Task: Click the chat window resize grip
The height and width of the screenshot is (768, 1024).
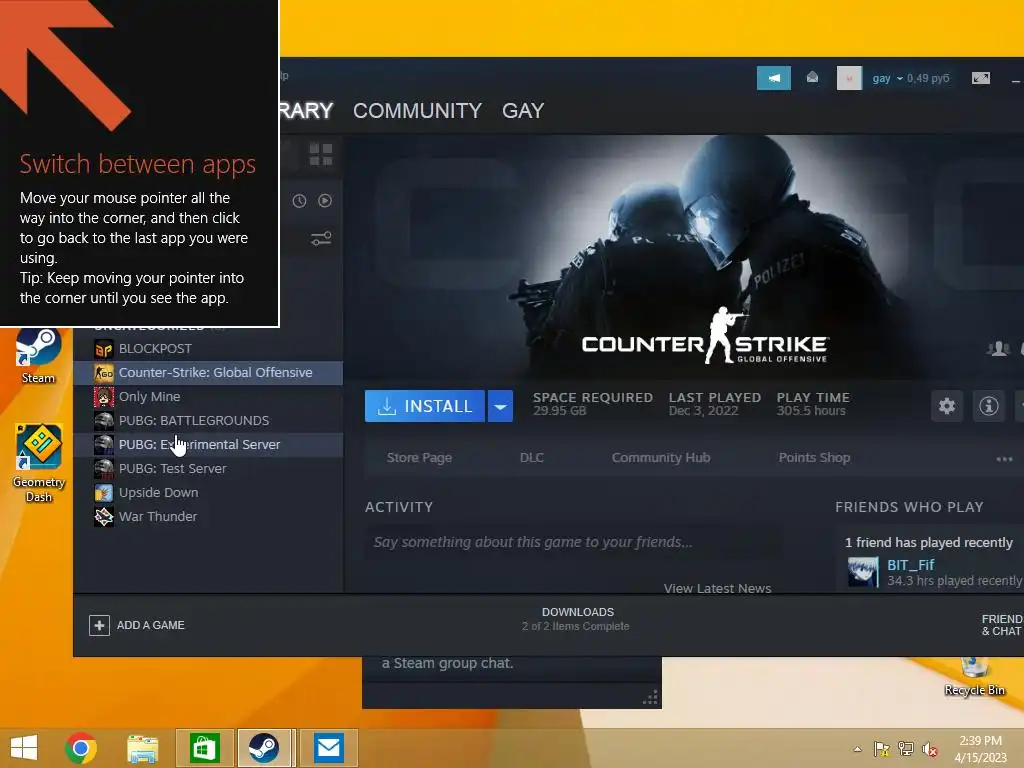Action: click(650, 697)
